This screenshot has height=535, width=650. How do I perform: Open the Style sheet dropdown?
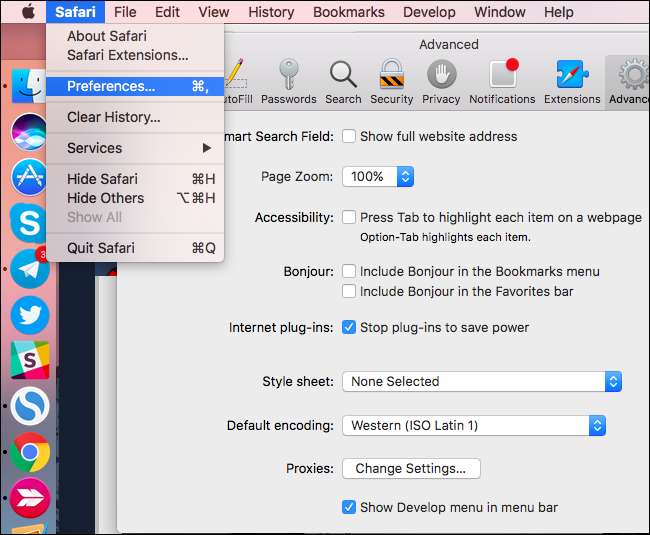[x=482, y=381]
